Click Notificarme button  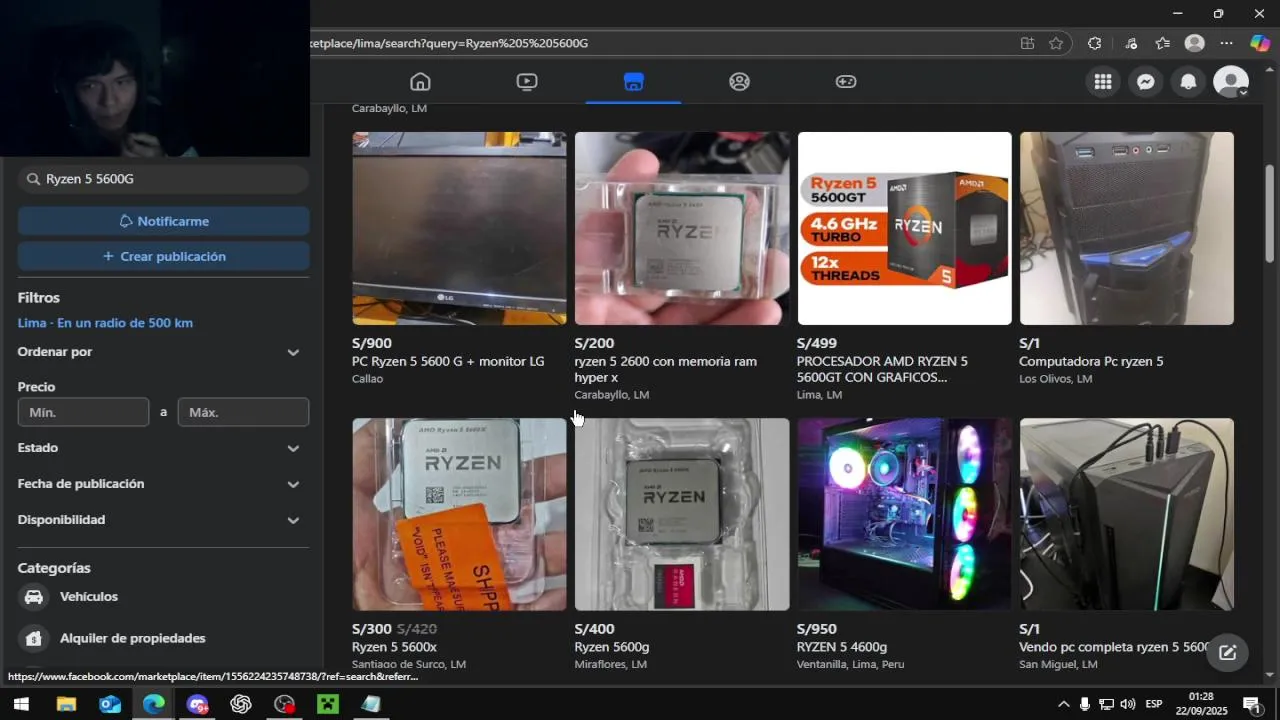coord(163,221)
